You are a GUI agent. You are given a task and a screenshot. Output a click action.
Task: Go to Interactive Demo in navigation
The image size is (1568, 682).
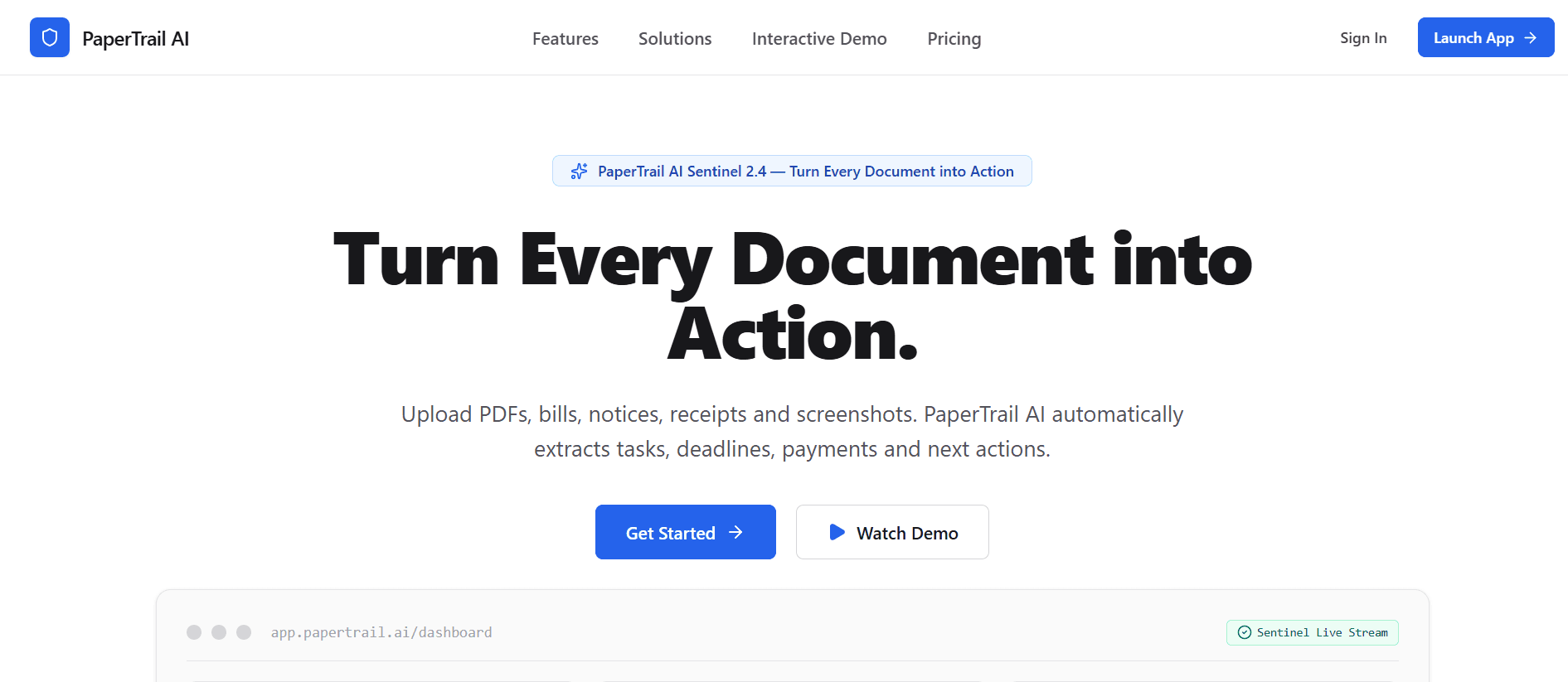tap(819, 39)
